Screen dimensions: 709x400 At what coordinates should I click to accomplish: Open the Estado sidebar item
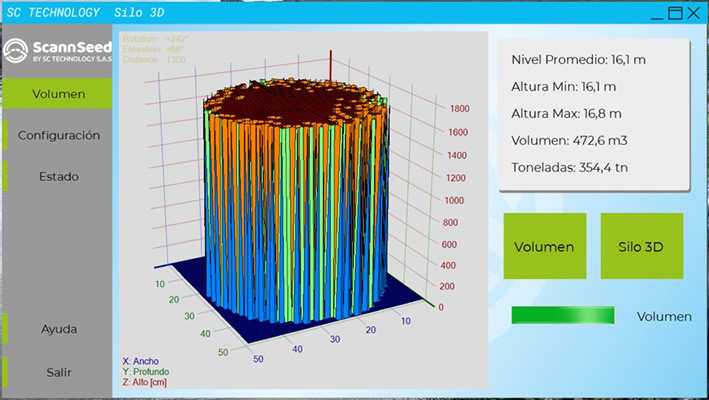tap(58, 176)
